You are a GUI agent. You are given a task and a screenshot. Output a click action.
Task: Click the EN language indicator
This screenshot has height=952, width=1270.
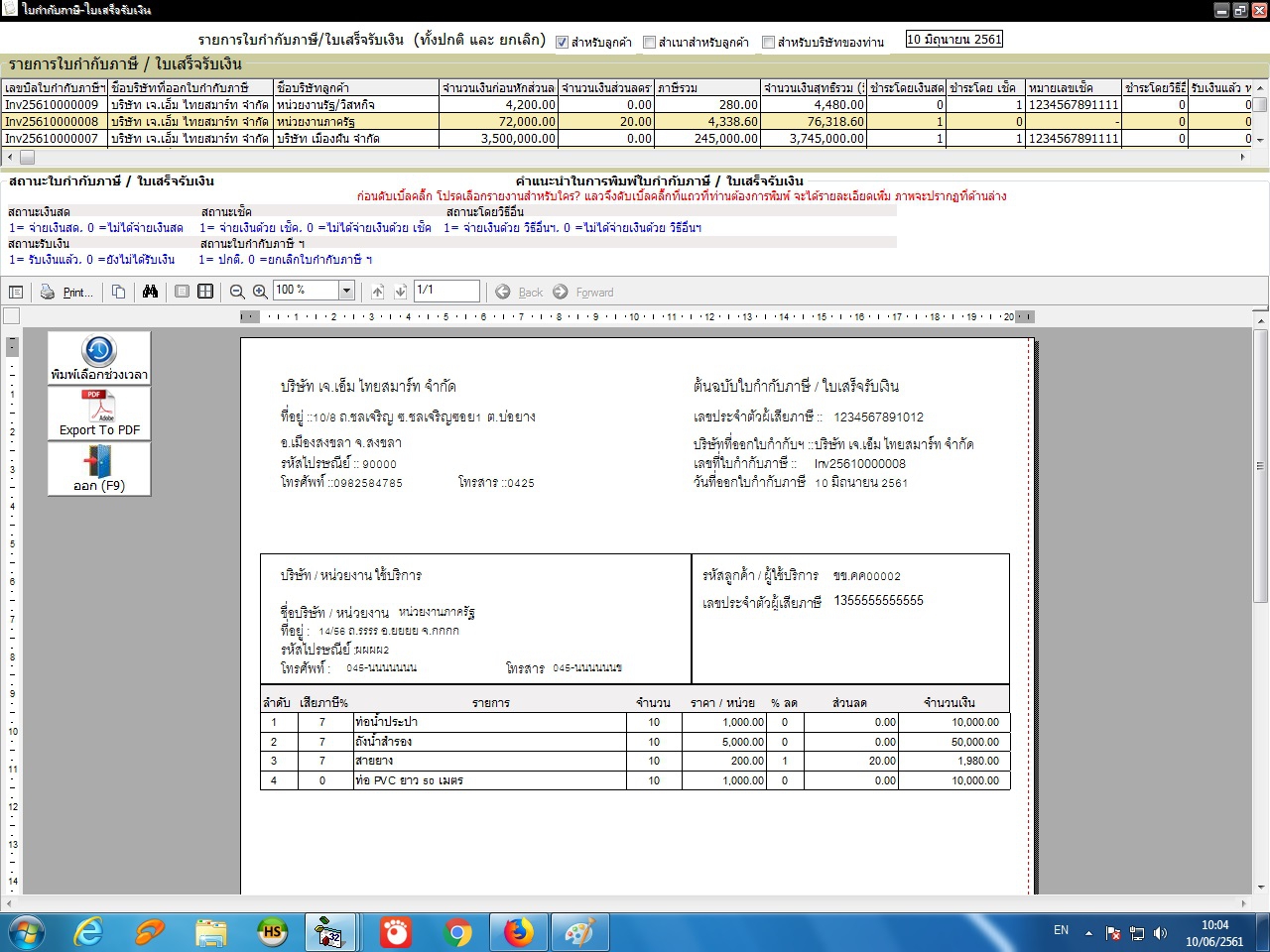pos(1061,930)
